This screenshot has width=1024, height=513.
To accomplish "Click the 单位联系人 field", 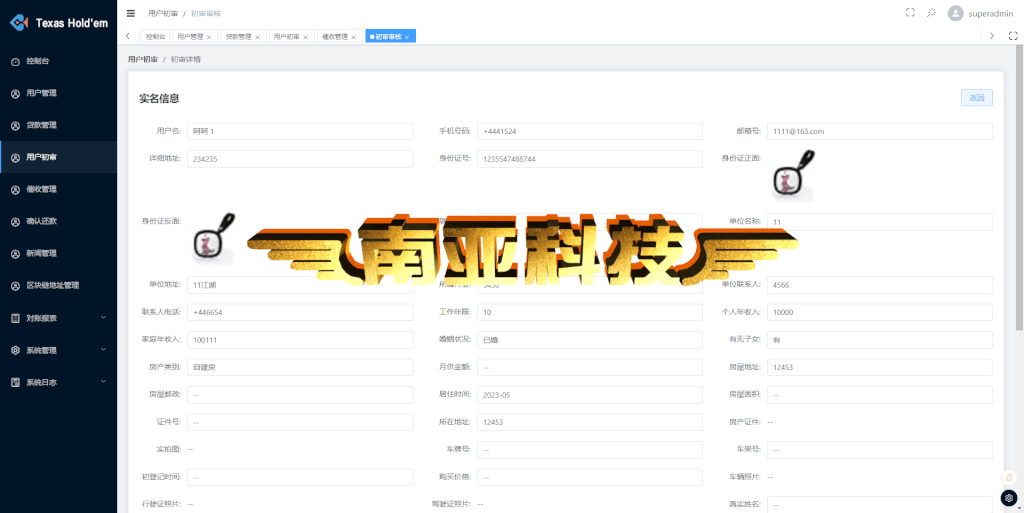I will [880, 285].
